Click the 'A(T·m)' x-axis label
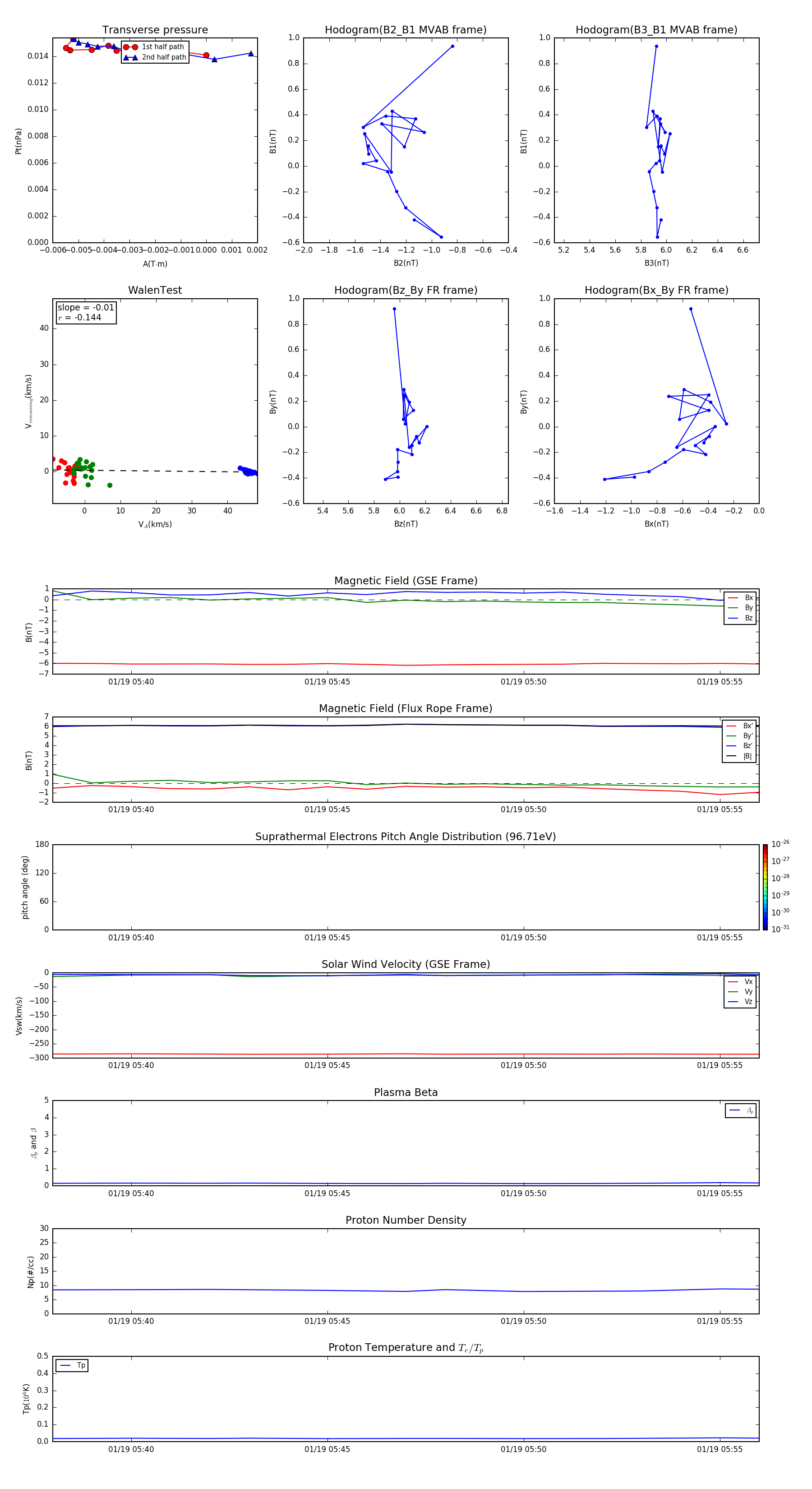The height and width of the screenshot is (1489, 812). click(155, 264)
